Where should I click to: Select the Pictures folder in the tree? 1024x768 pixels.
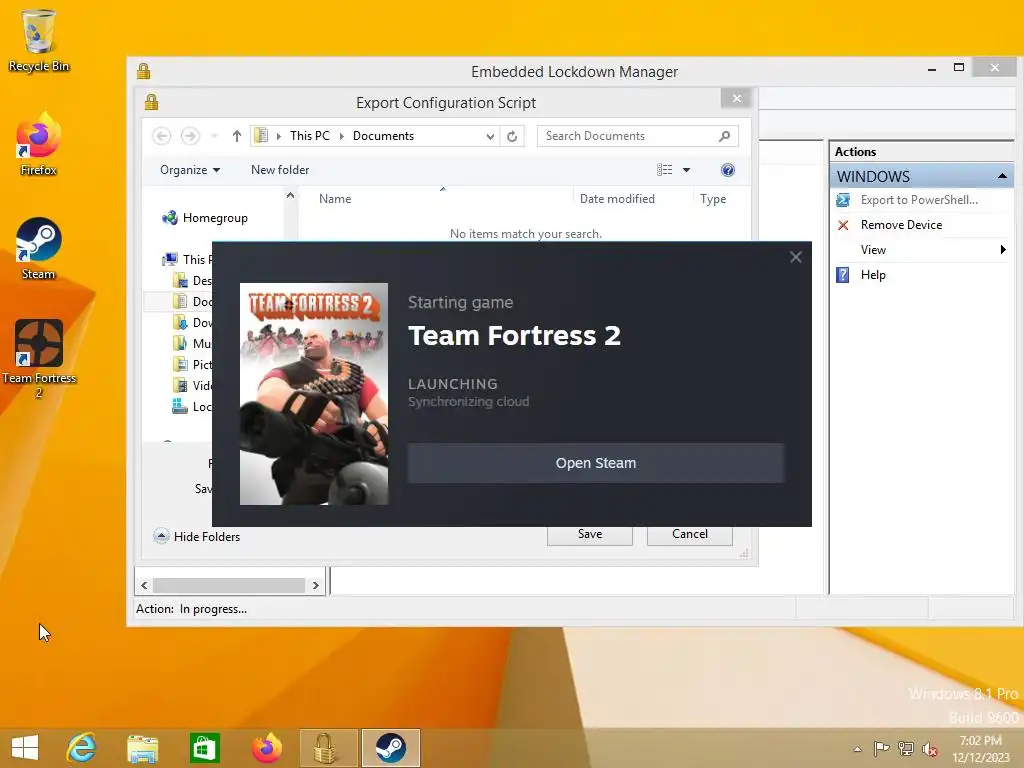point(192,364)
